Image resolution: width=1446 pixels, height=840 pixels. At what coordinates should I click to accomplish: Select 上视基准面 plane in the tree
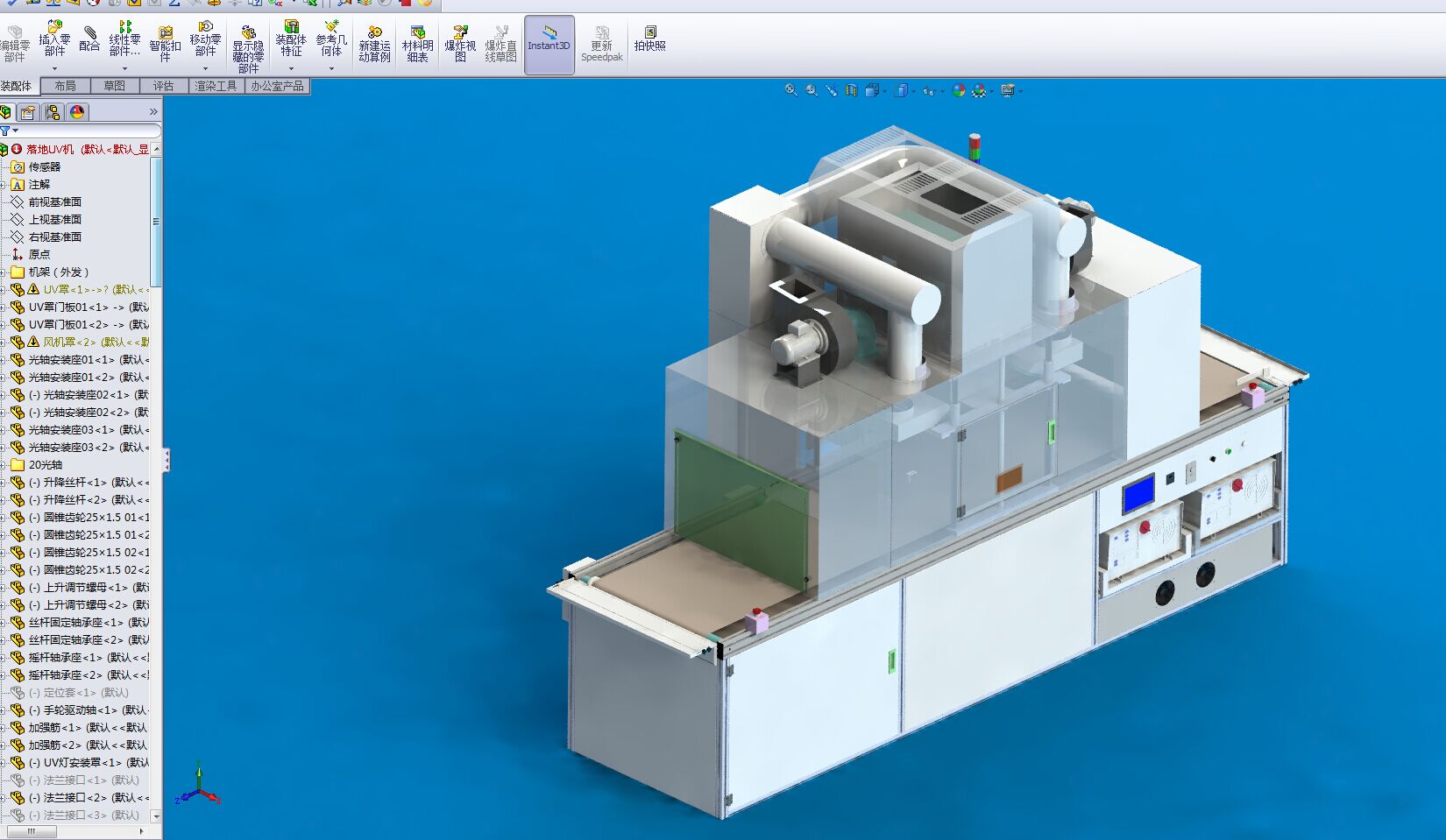click(55, 220)
